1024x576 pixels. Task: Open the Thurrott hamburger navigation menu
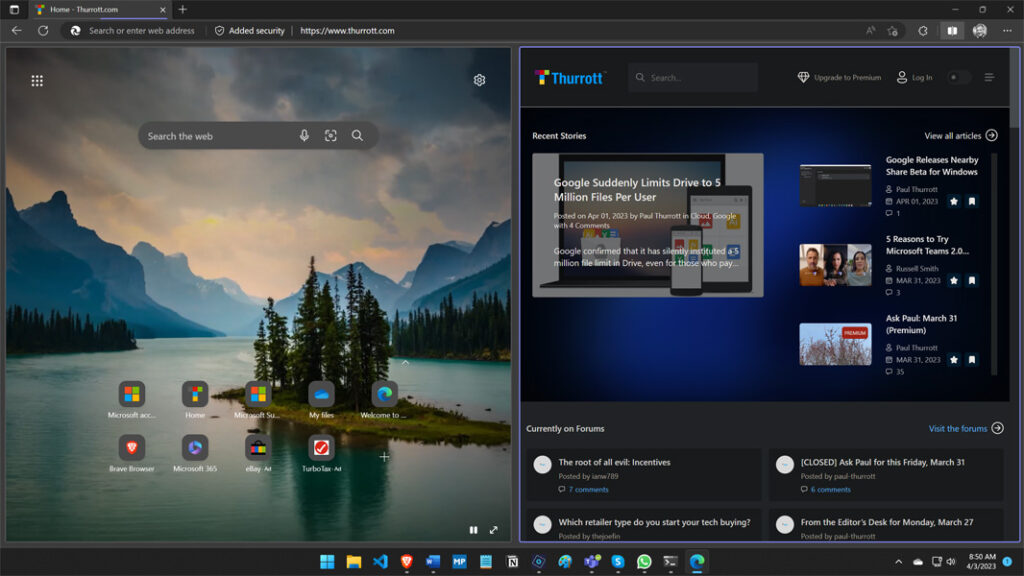(x=992, y=77)
